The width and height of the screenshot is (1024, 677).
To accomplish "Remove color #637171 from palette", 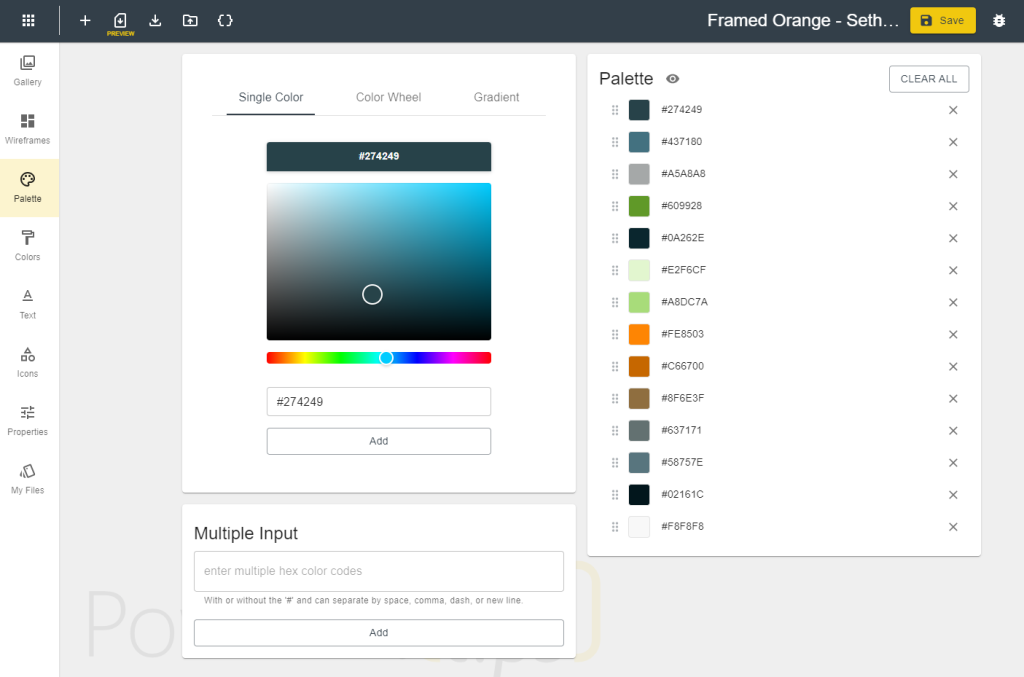I will click(953, 430).
